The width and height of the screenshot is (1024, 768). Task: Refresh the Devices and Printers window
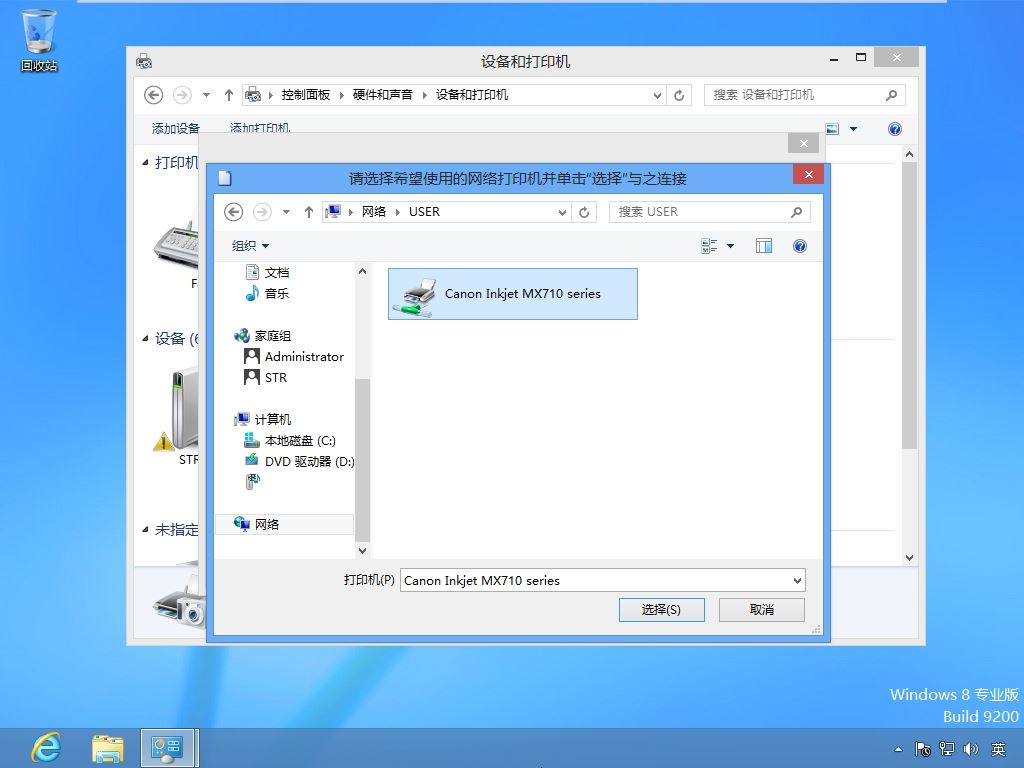pos(679,95)
